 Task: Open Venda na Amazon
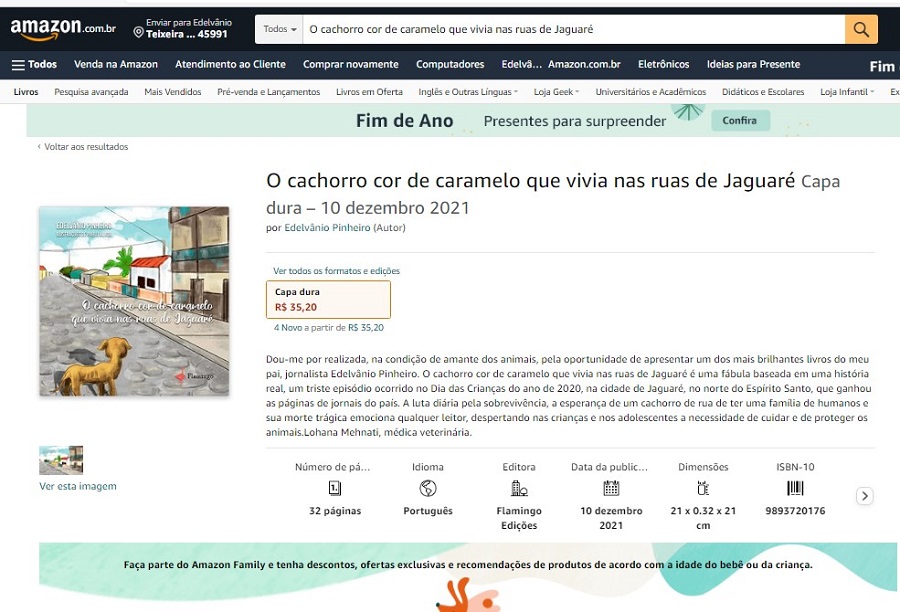point(116,64)
